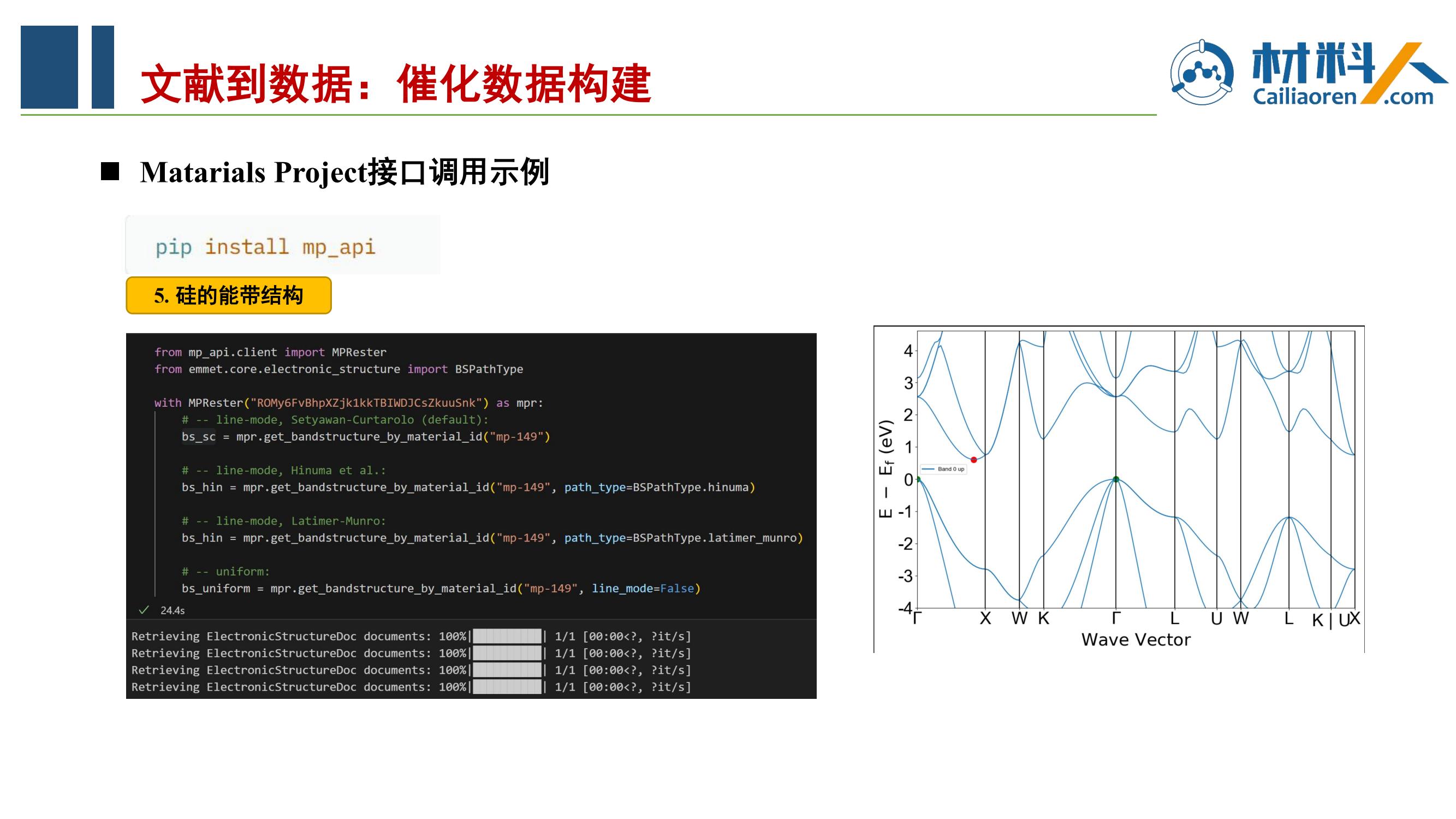Image resolution: width=1456 pixels, height=819 pixels.
Task: Click the 'K | U' tick label on x-axis
Action: click(x=1330, y=620)
